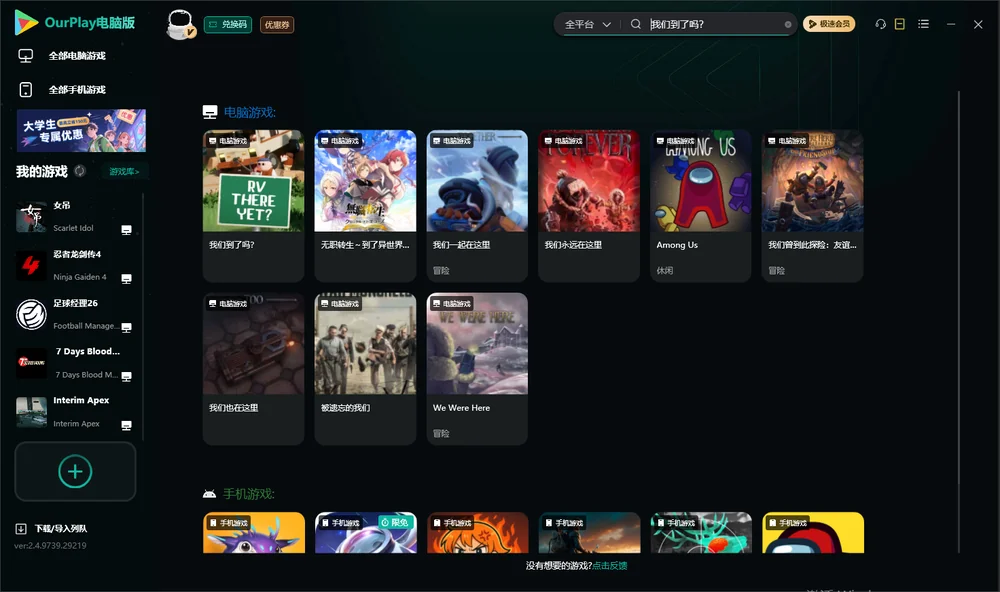Focus the search input field
This screenshot has width=1000, height=592.
click(714, 24)
